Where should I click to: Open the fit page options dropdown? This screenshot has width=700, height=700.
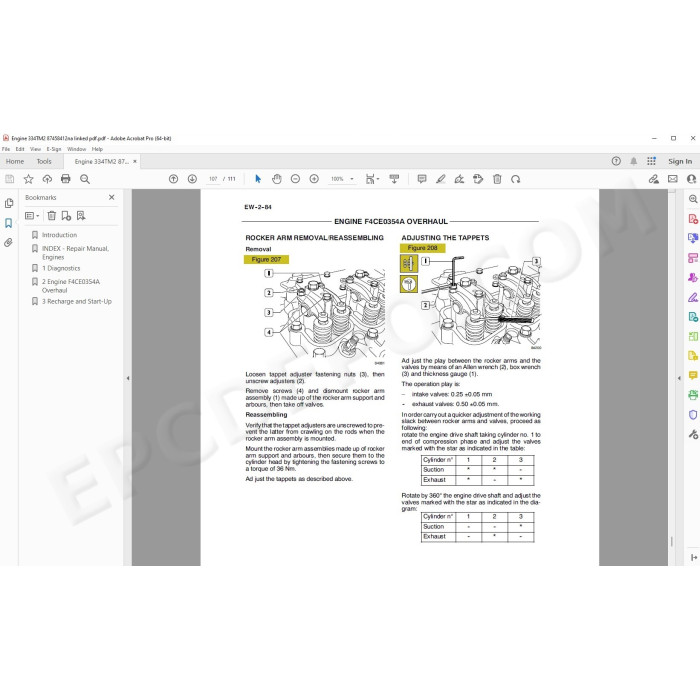pos(372,179)
